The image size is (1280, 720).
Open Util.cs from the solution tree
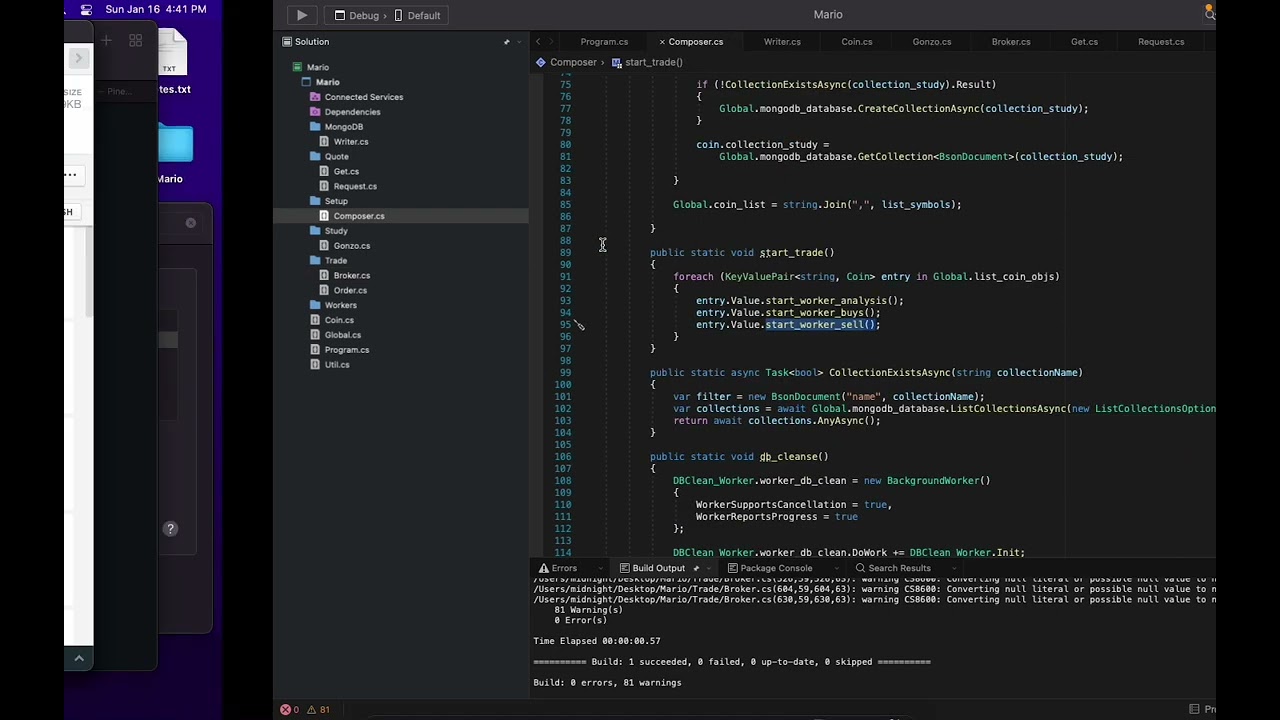coord(330,364)
